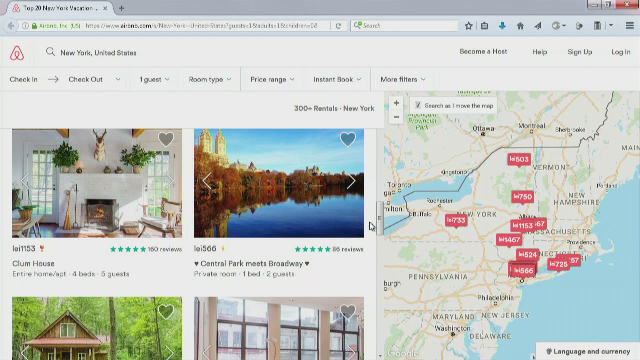Reload the page with the refresh icon
Image resolution: width=640 pixels, height=360 pixels.
[338, 25]
